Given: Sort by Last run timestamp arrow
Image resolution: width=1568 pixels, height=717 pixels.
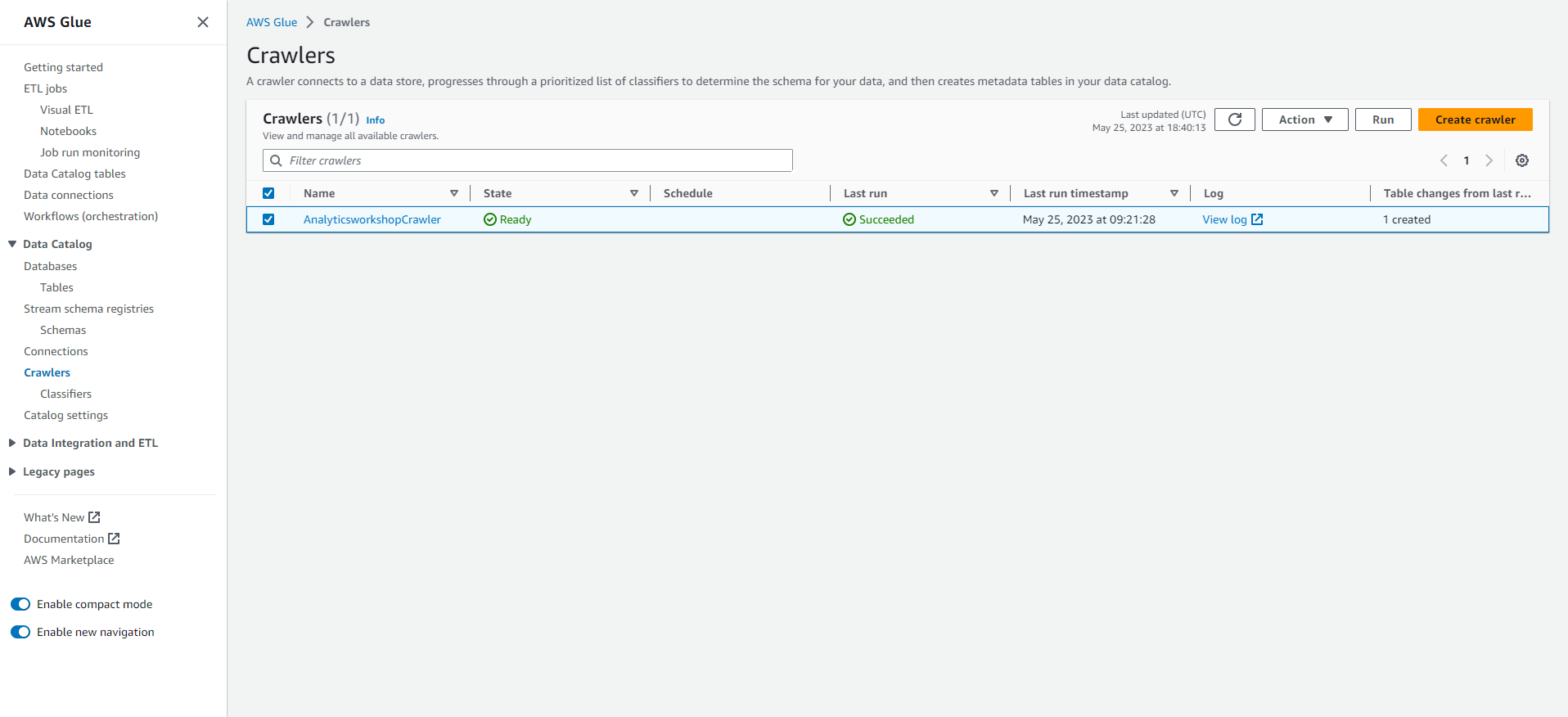Looking at the screenshot, I should pyautogui.click(x=1174, y=193).
